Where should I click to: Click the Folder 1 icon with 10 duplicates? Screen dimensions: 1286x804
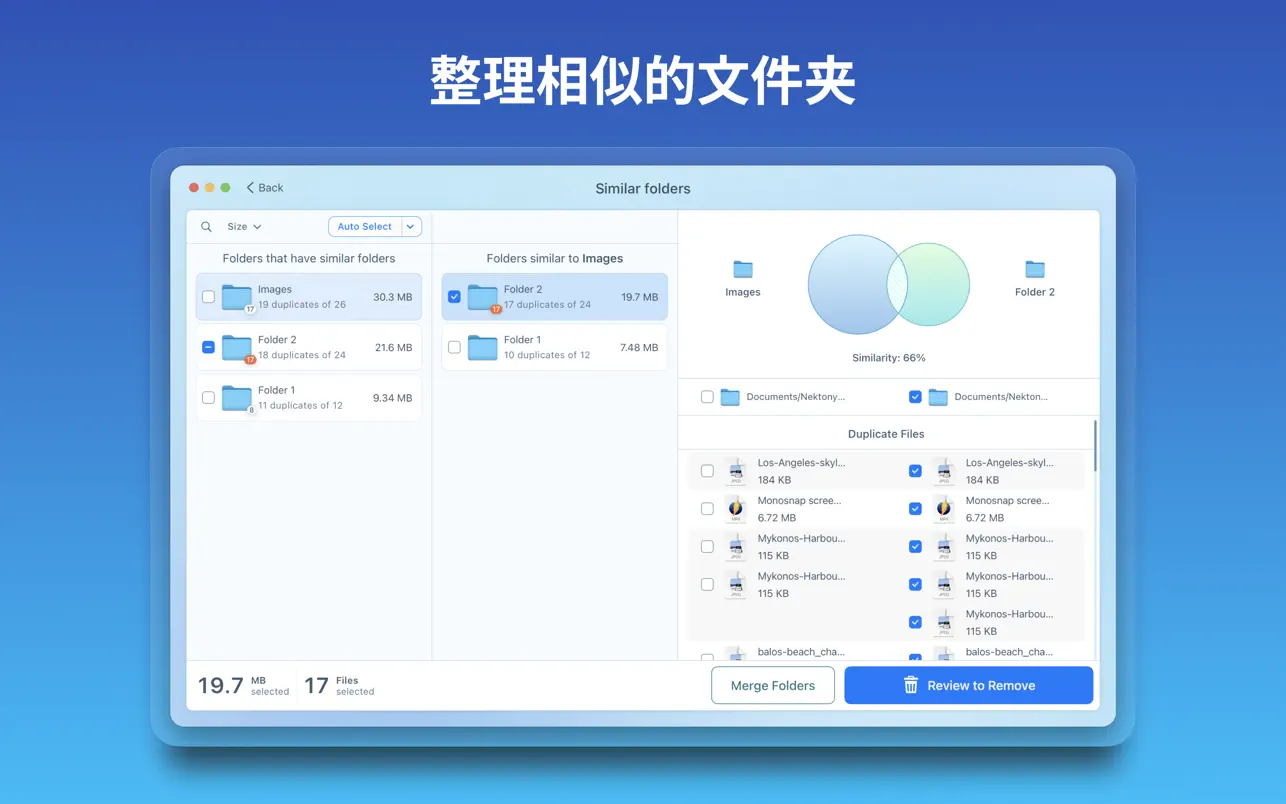tap(483, 347)
